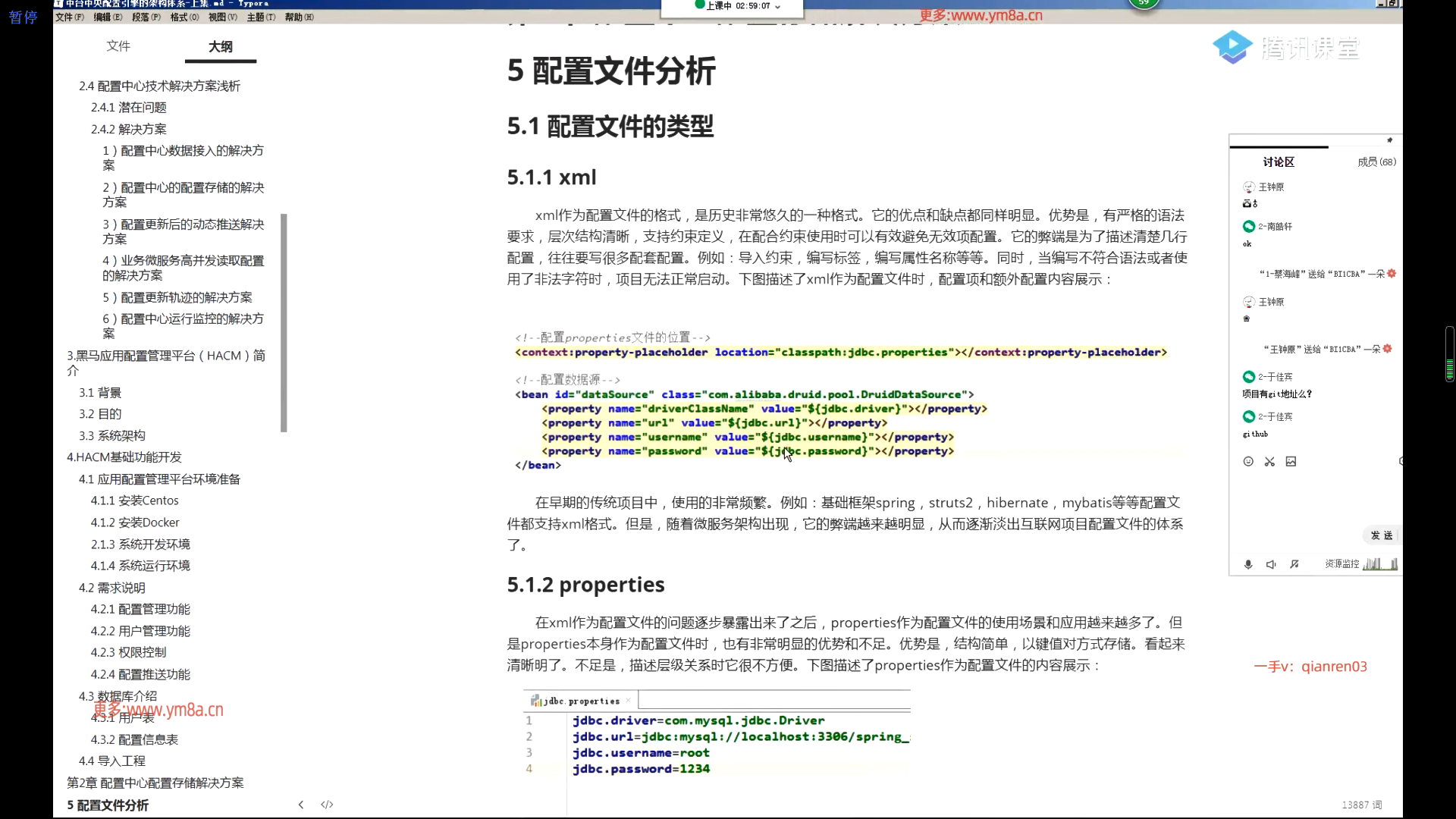
Task: Switch to the 文件 sidebar tab
Action: point(118,46)
